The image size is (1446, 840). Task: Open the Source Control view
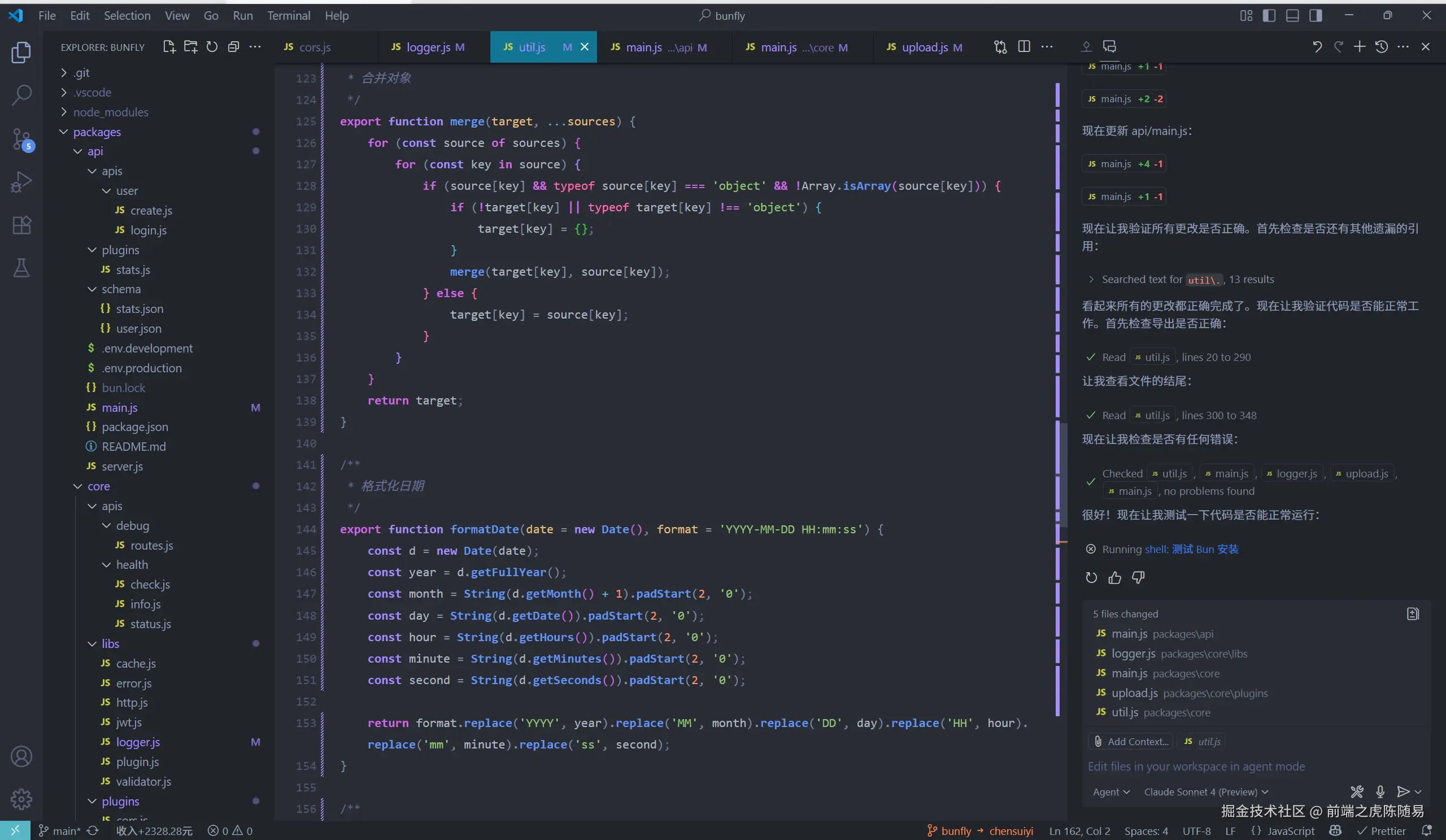coord(21,138)
